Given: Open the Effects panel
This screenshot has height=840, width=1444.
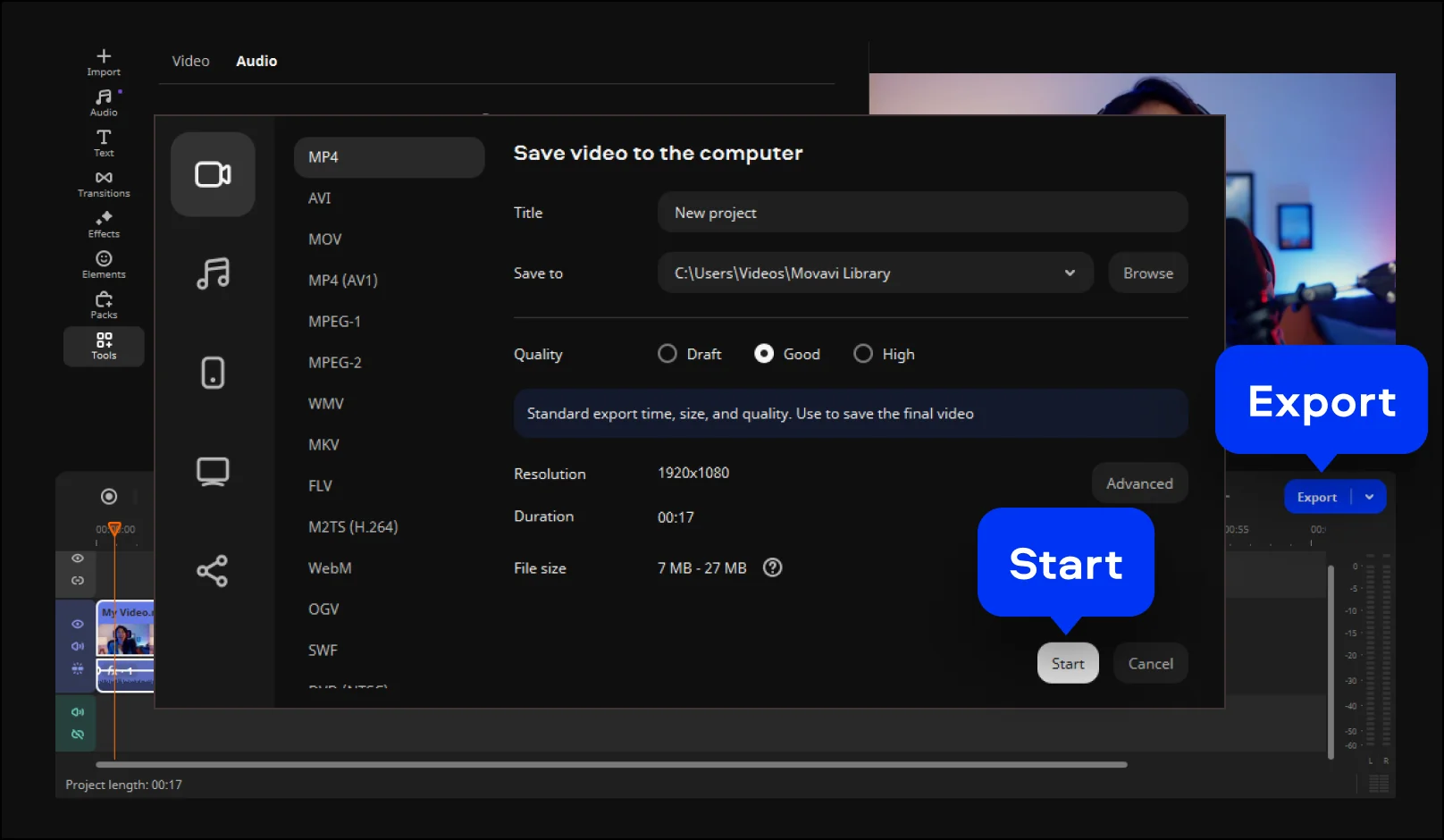Looking at the screenshot, I should (104, 224).
